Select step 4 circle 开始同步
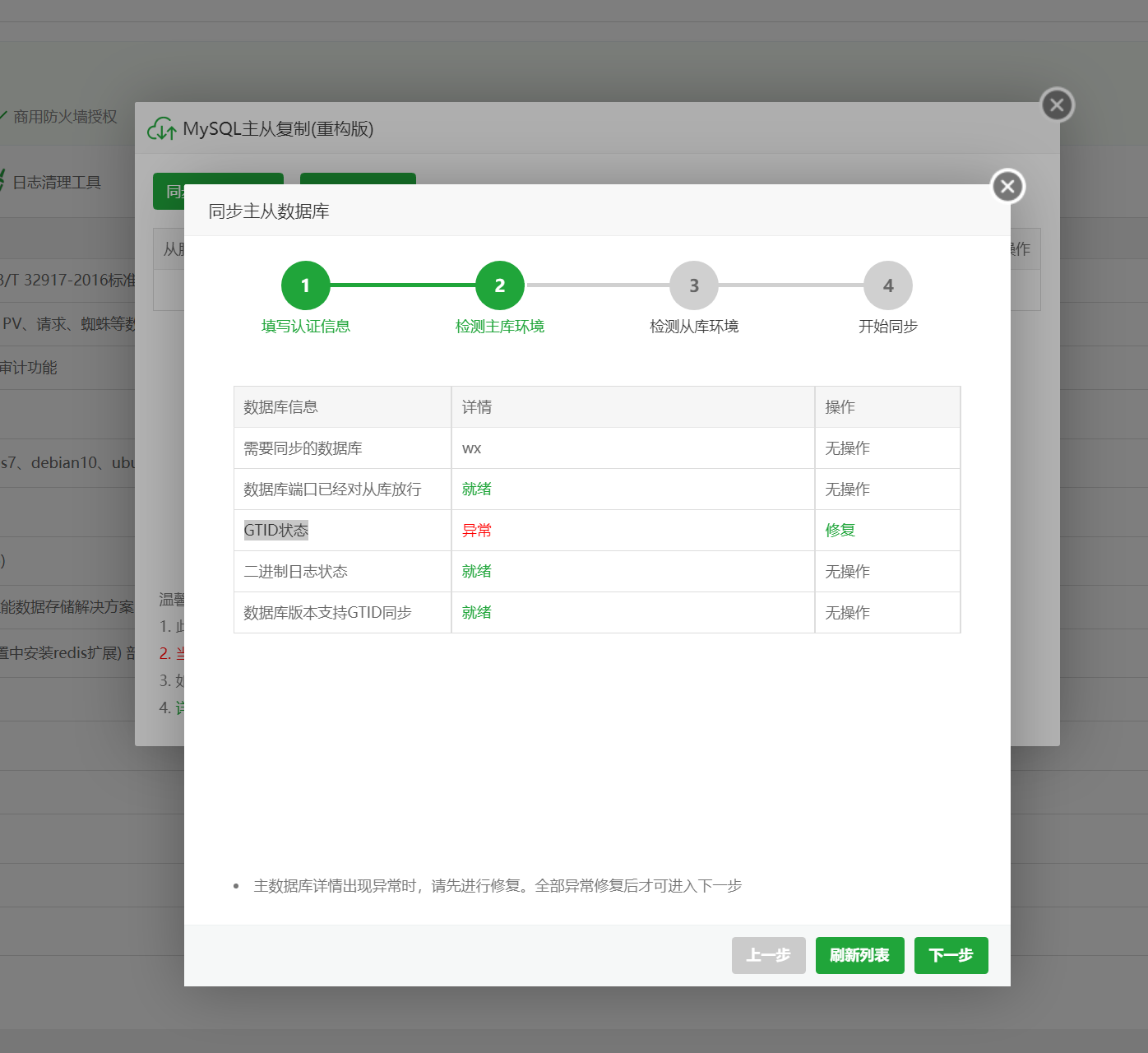The width and height of the screenshot is (1148, 1053). pos(888,285)
